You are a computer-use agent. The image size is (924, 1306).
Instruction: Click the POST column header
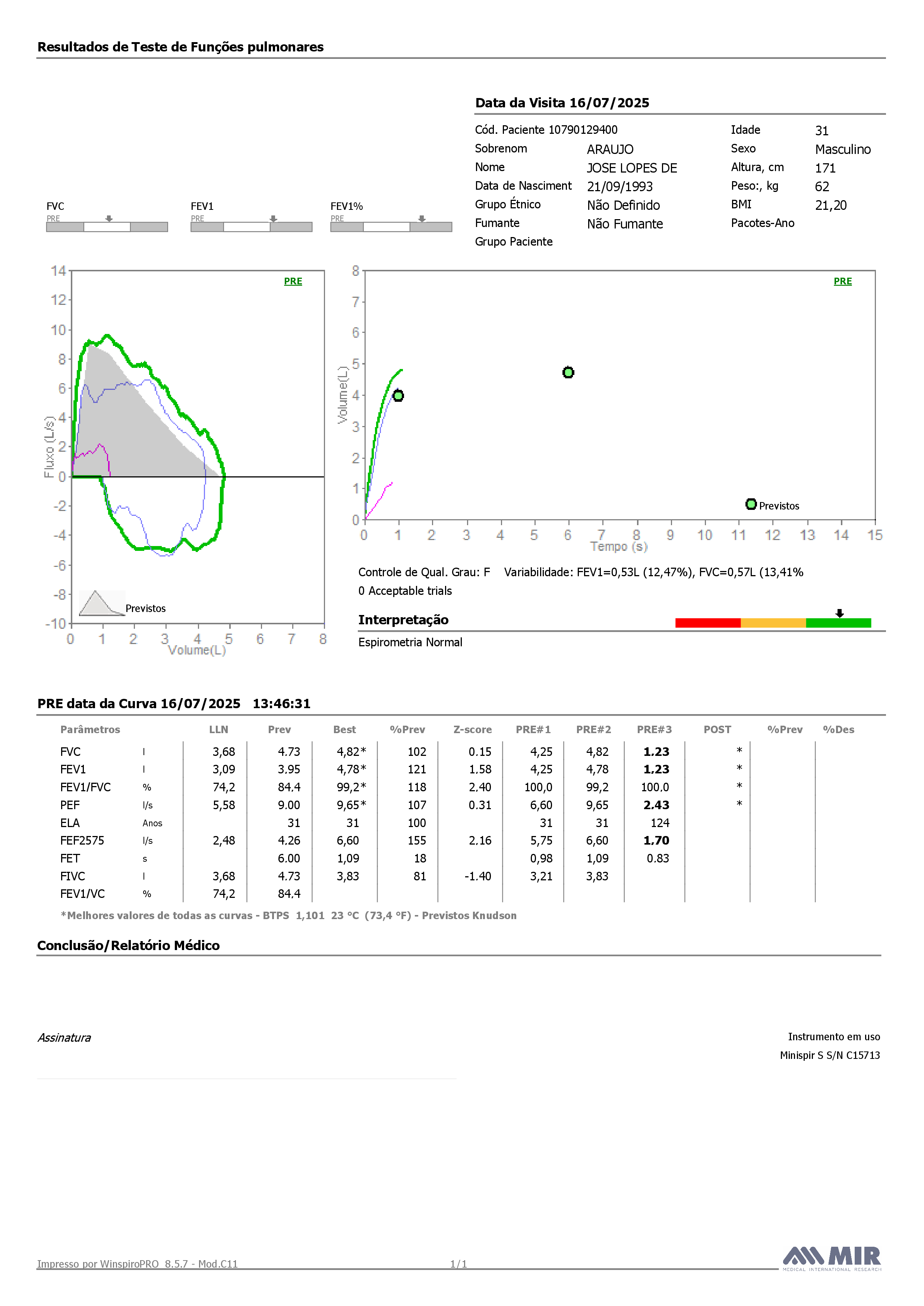pos(718,730)
